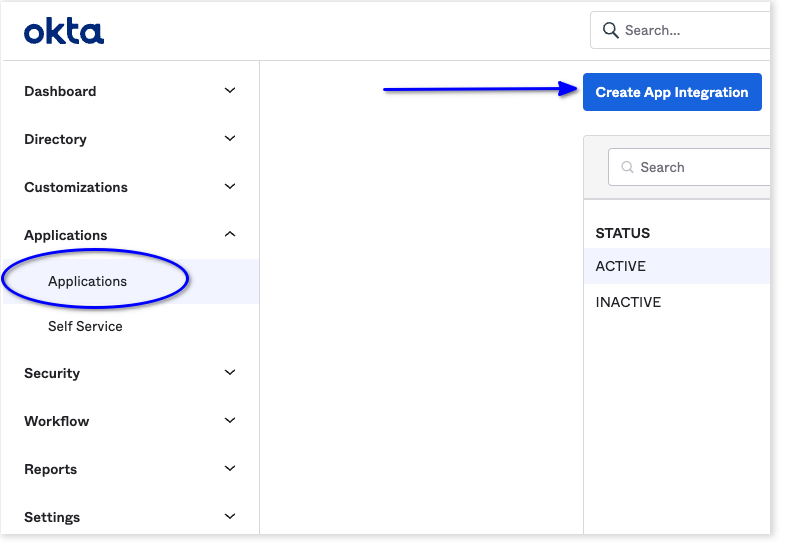Expand the Directory menu chevron
The height and width of the screenshot is (548, 785).
230,139
